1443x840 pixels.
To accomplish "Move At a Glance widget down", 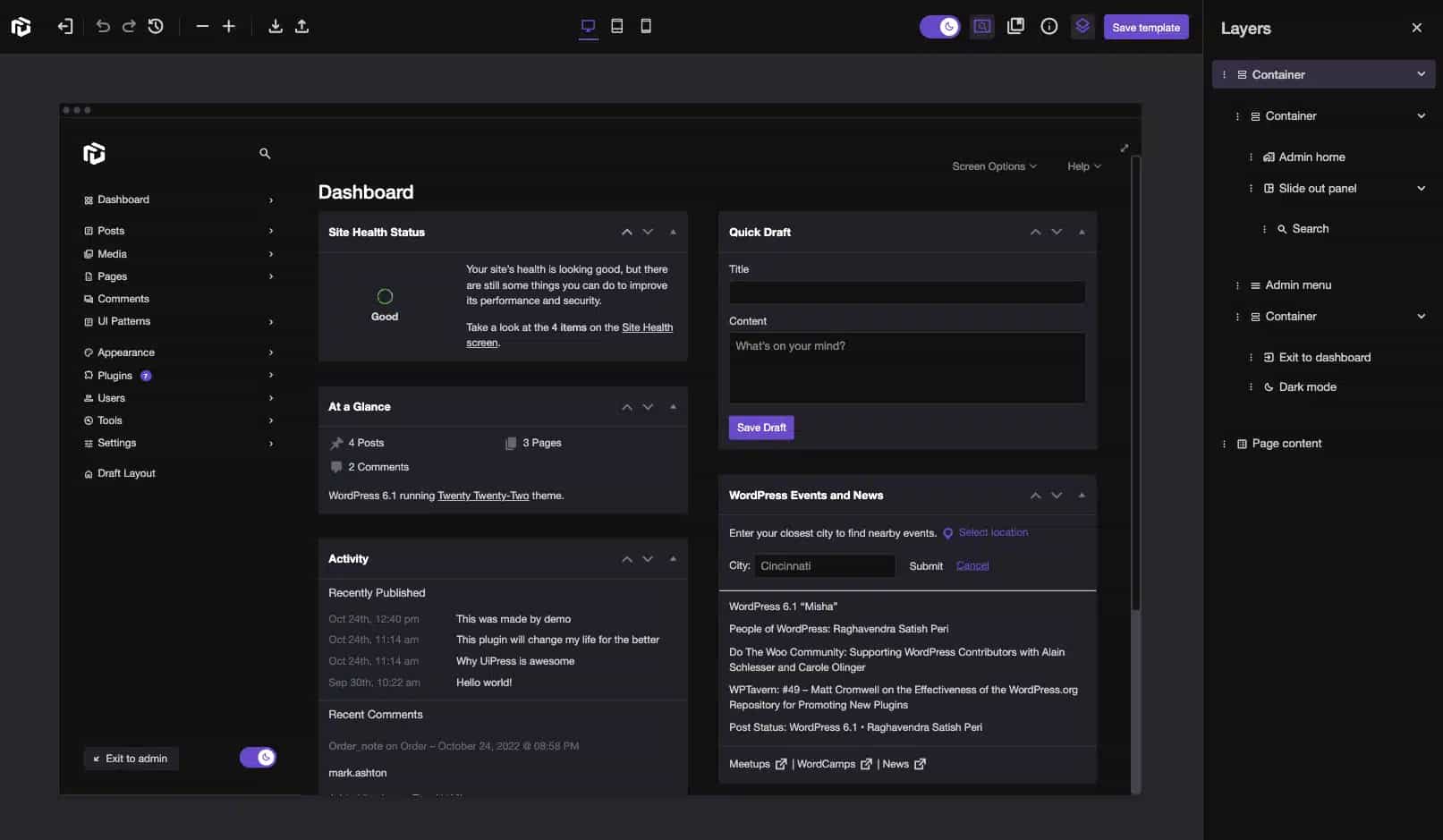I will click(x=649, y=407).
